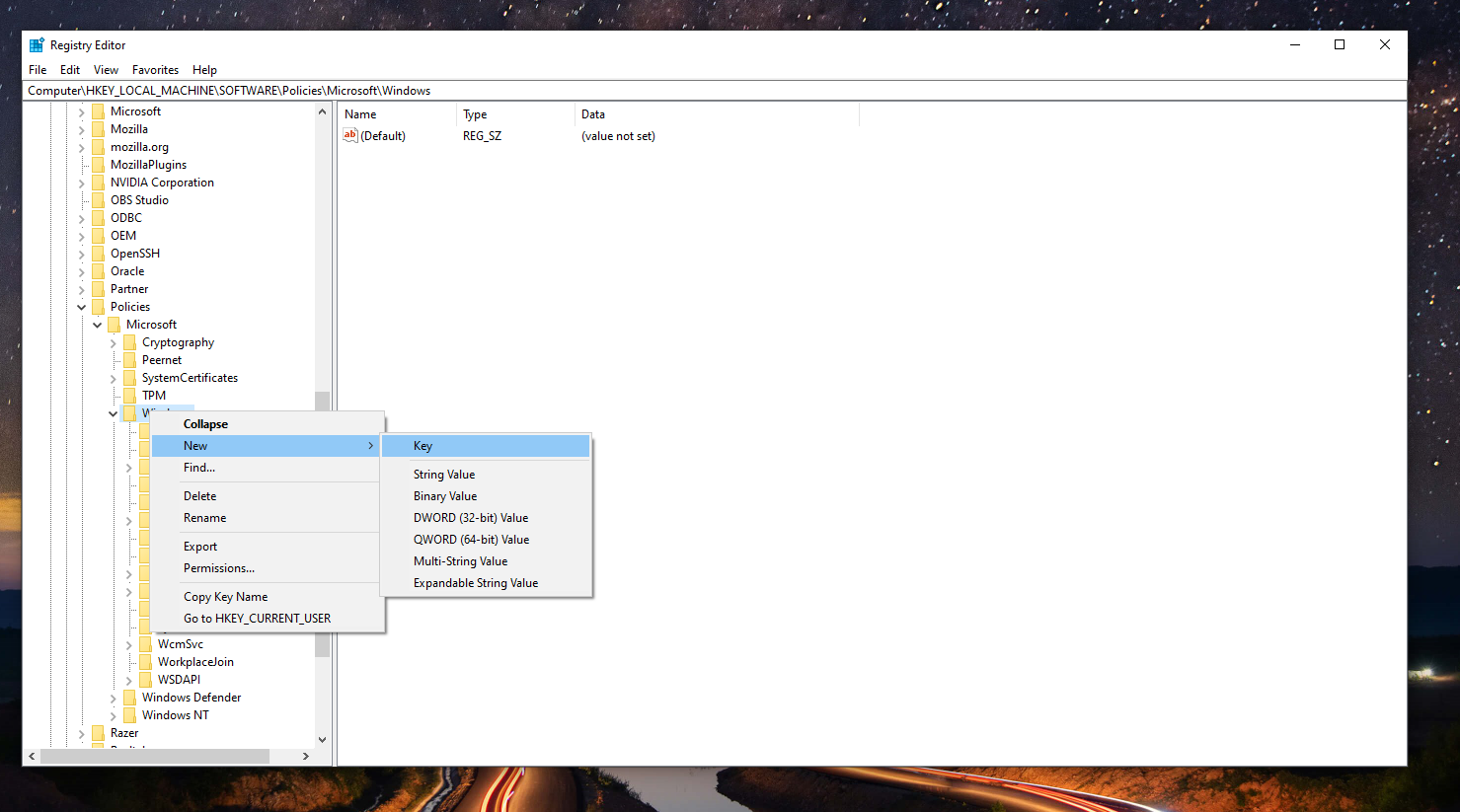
Task: Choose Export in the context menu
Action: [x=268, y=547]
